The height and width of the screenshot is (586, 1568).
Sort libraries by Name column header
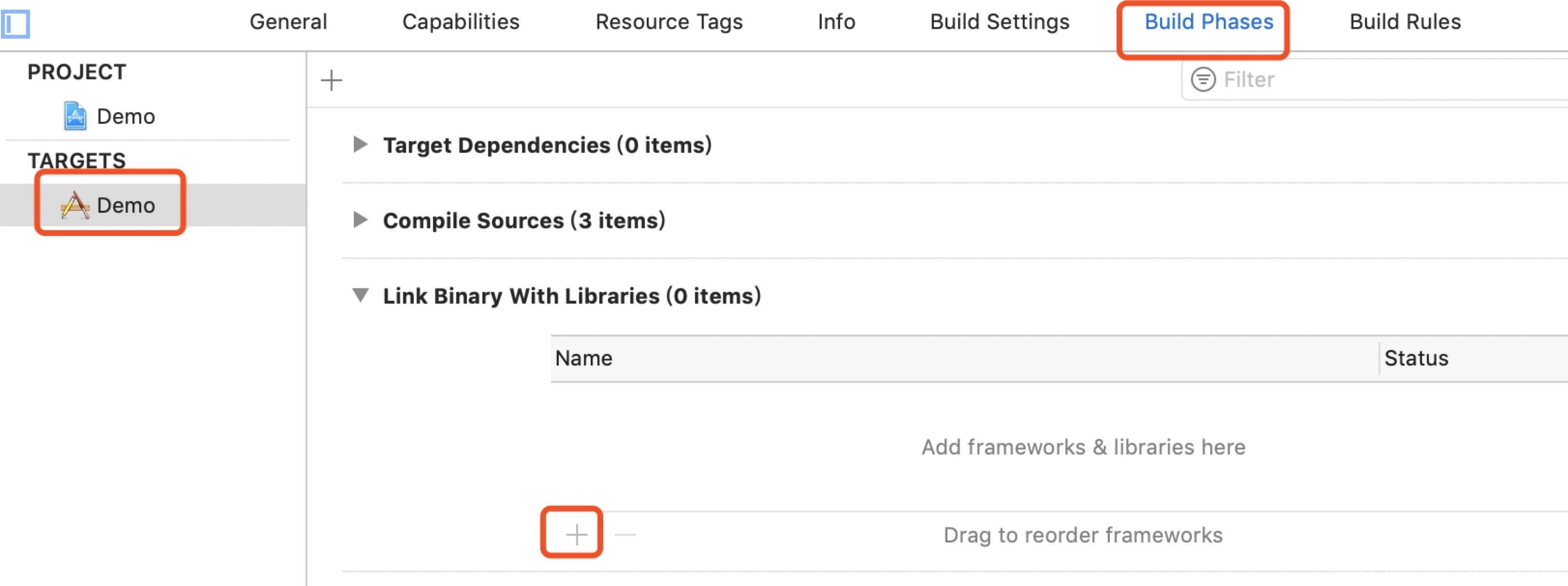pyautogui.click(x=964, y=358)
